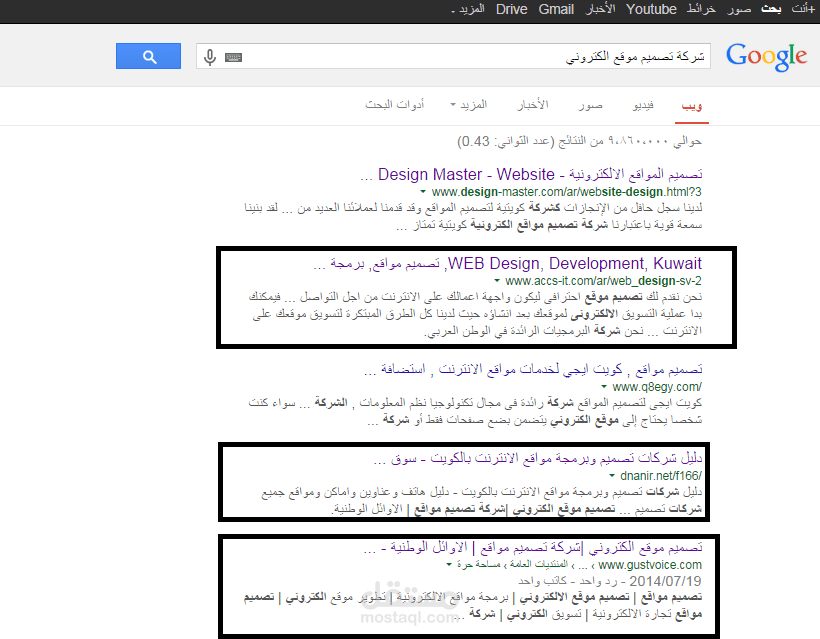Click the www.gustvoice.com green URL
The image size is (820, 639).
coord(650,565)
